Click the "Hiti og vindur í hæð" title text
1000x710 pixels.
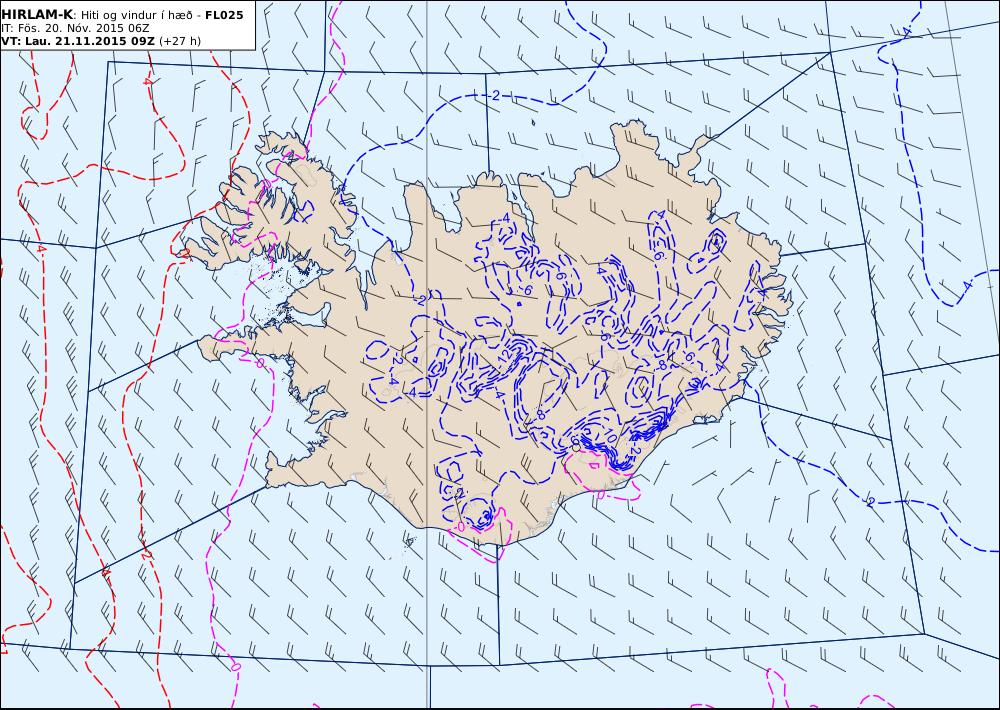136,15
